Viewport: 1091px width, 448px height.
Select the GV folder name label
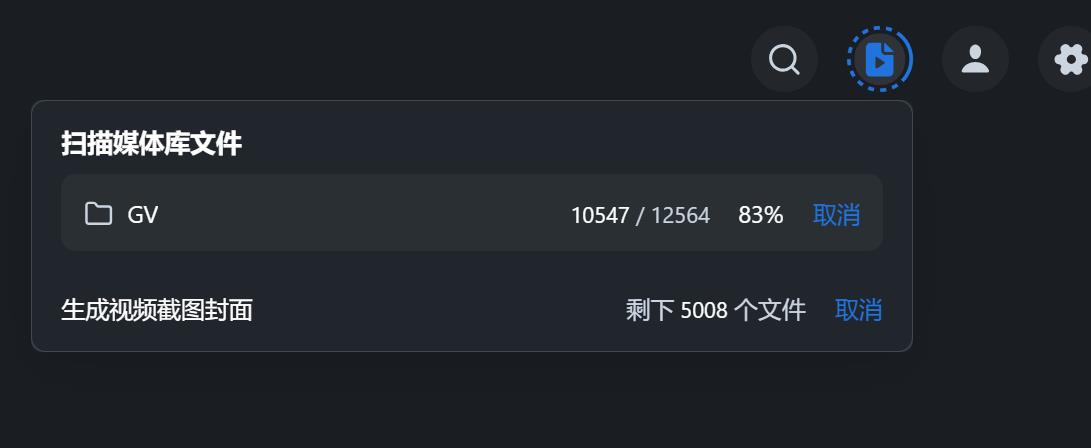(143, 215)
